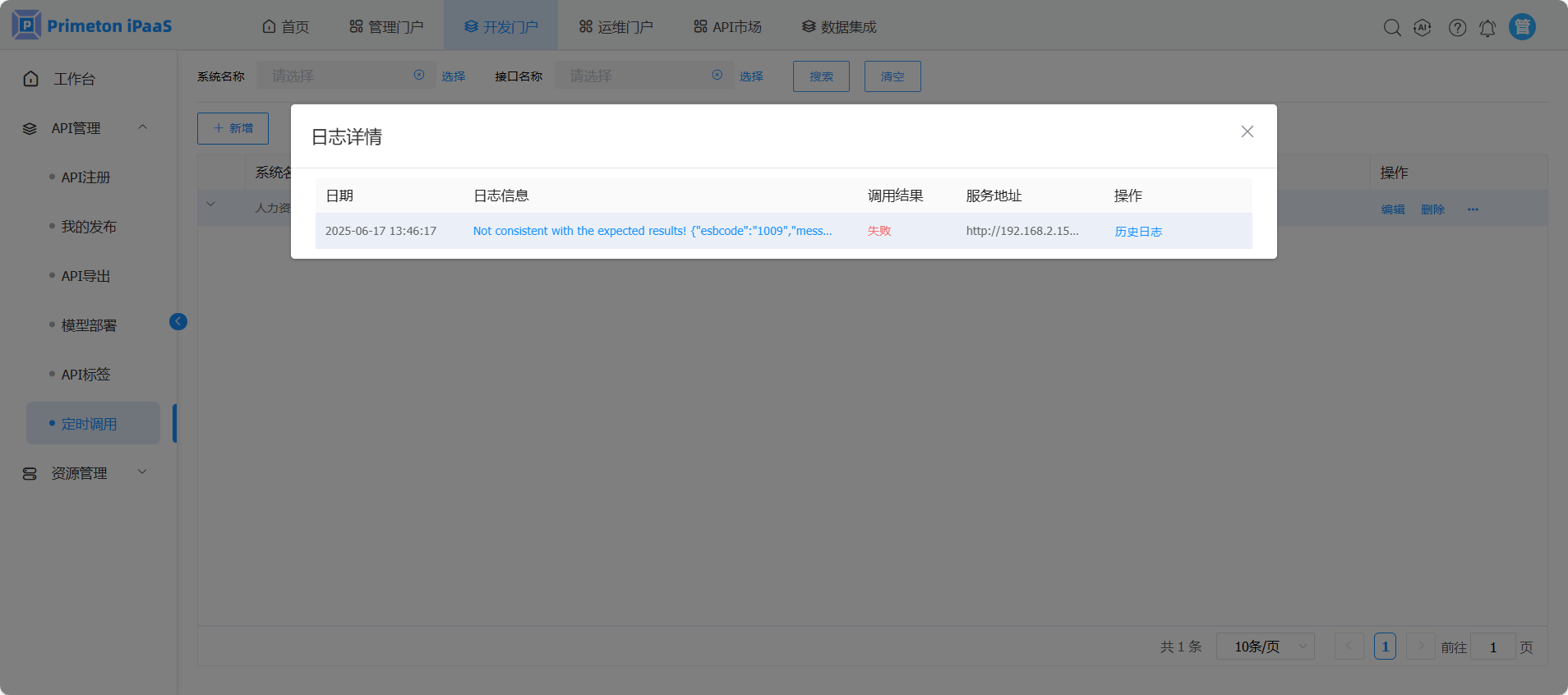Click the user avatar icon

1522,27
